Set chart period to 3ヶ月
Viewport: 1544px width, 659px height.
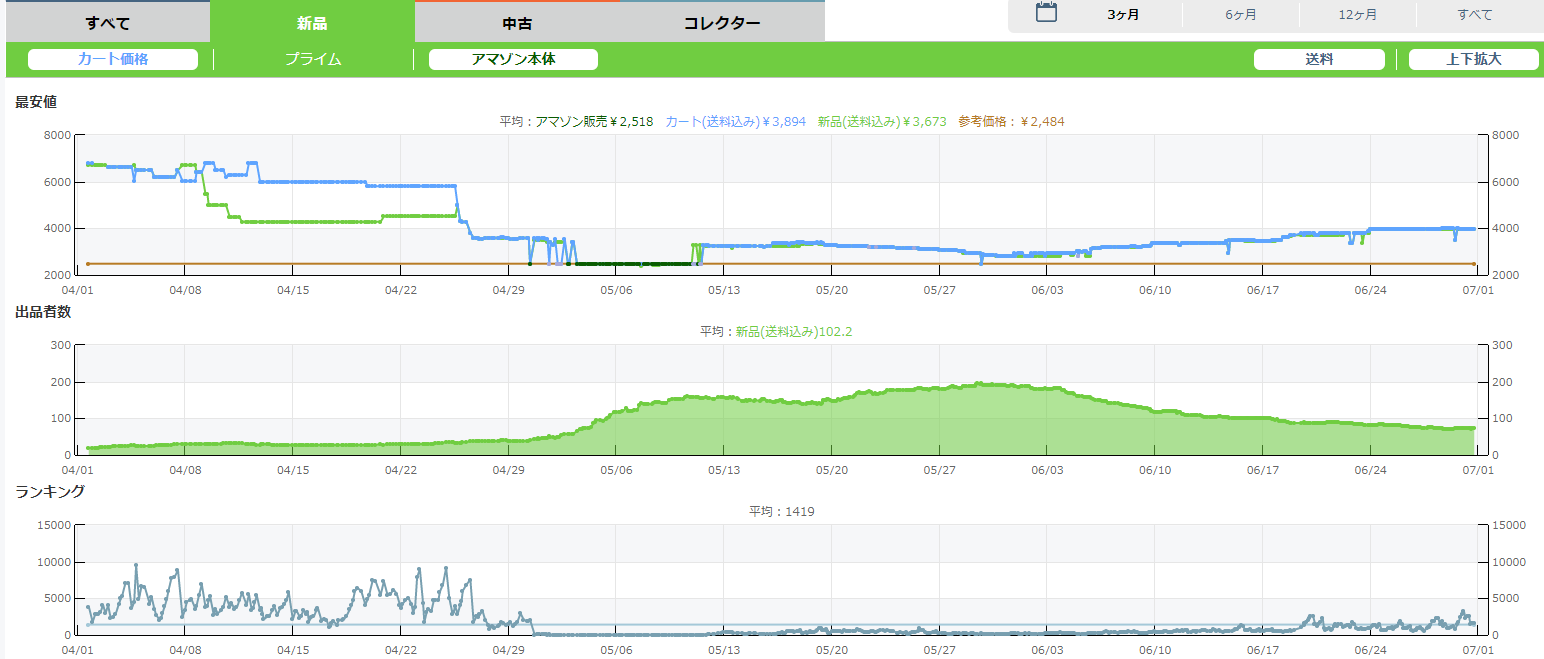[x=1123, y=15]
